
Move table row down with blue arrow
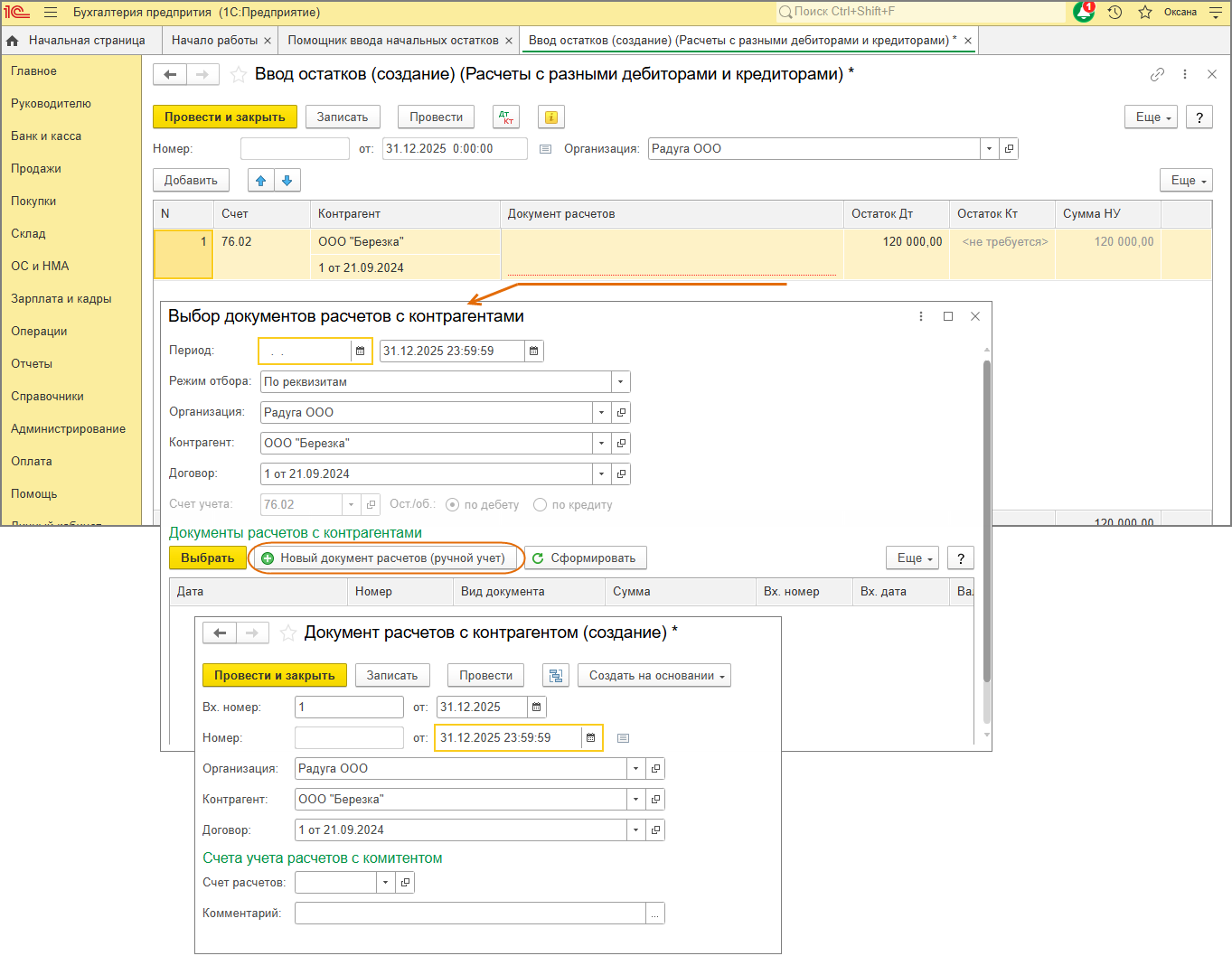point(287,181)
